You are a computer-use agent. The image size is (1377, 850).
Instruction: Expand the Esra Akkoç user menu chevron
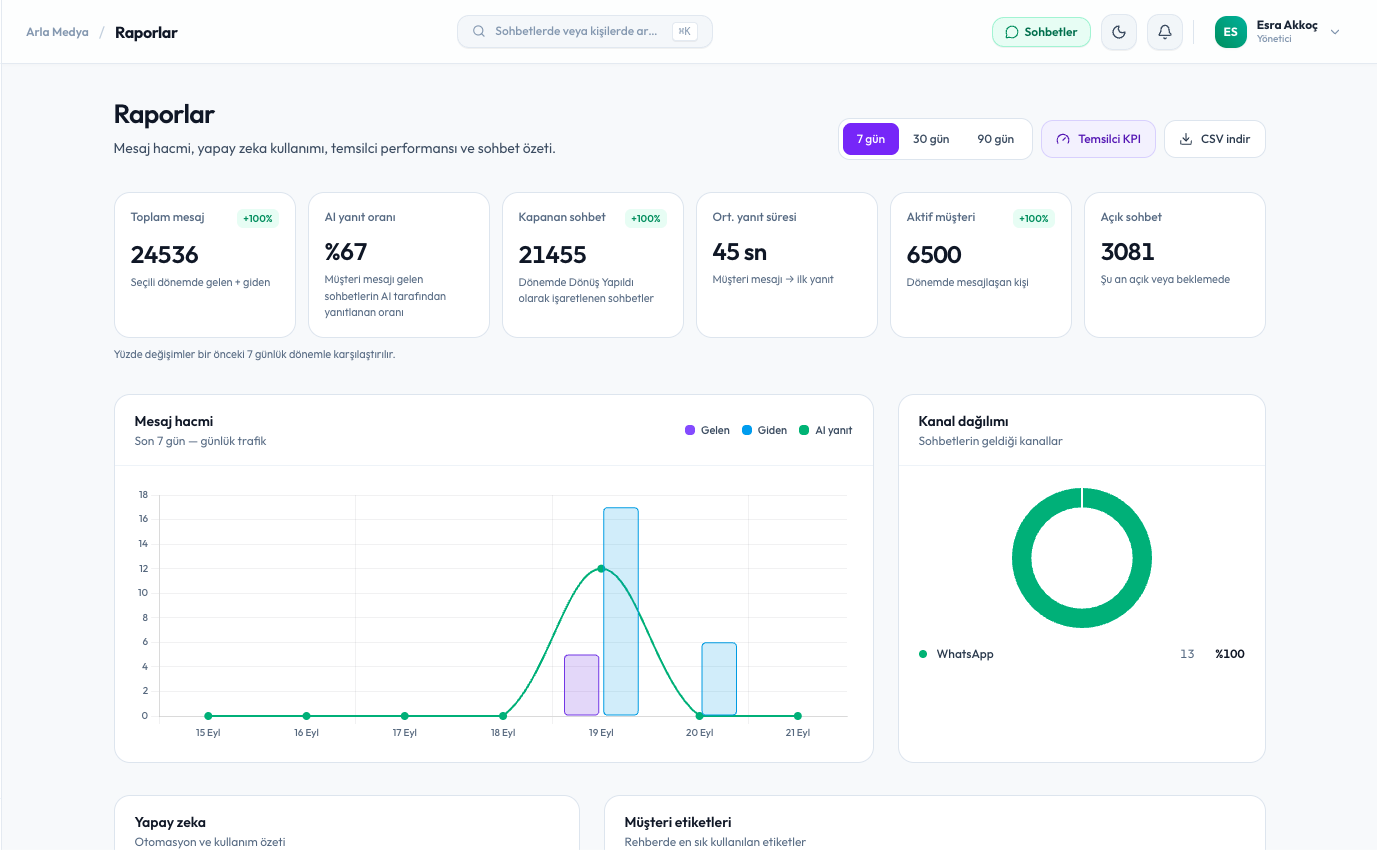click(1335, 32)
